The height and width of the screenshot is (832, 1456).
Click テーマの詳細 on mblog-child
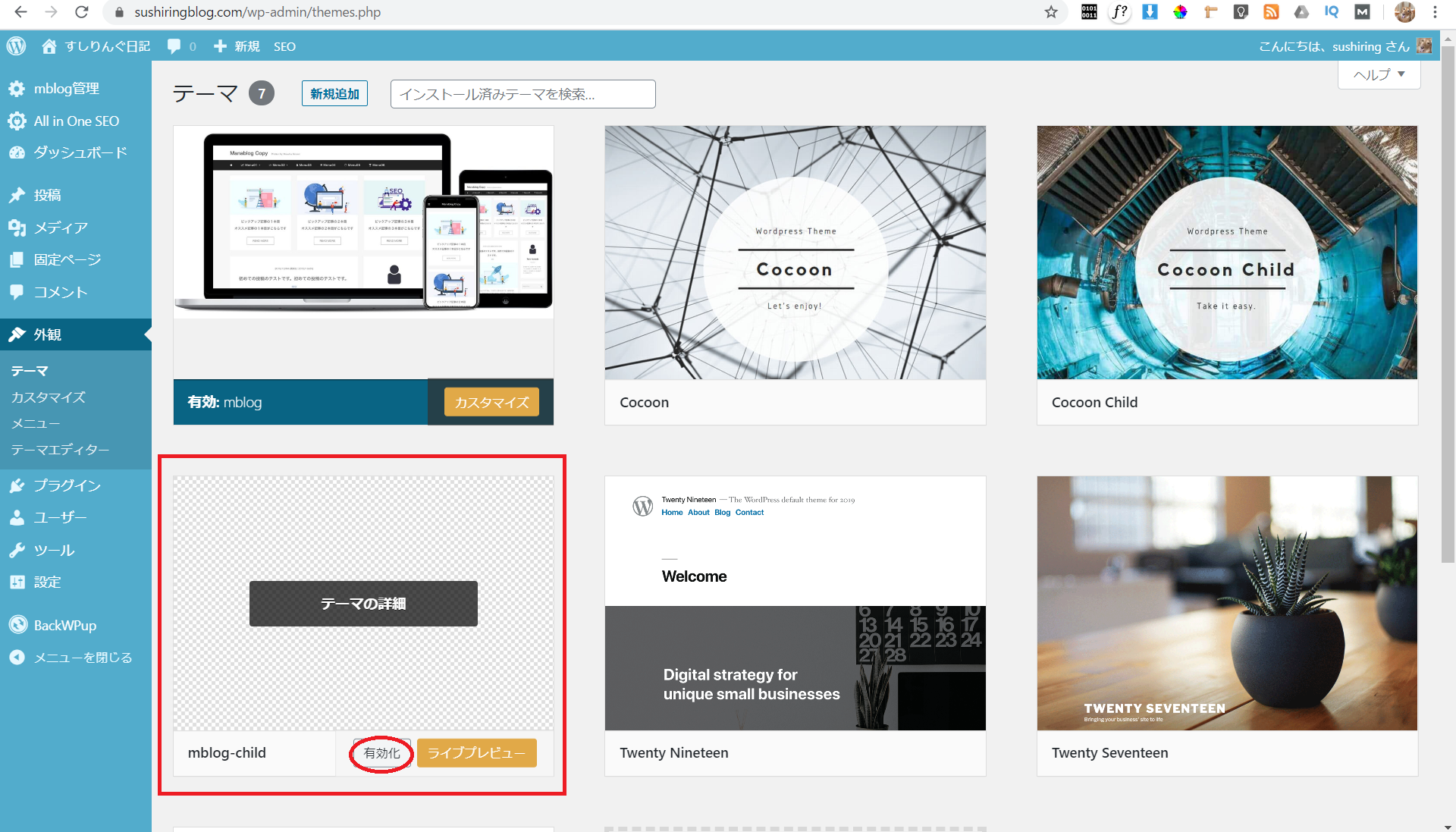coord(363,604)
